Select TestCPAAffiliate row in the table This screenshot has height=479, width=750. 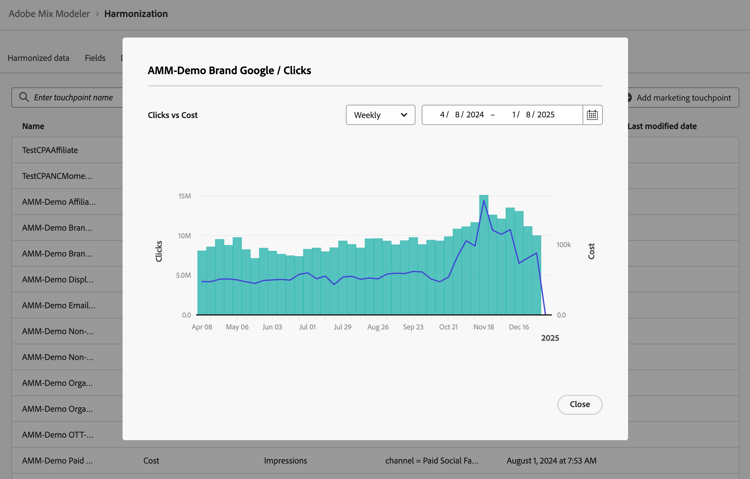pos(50,150)
